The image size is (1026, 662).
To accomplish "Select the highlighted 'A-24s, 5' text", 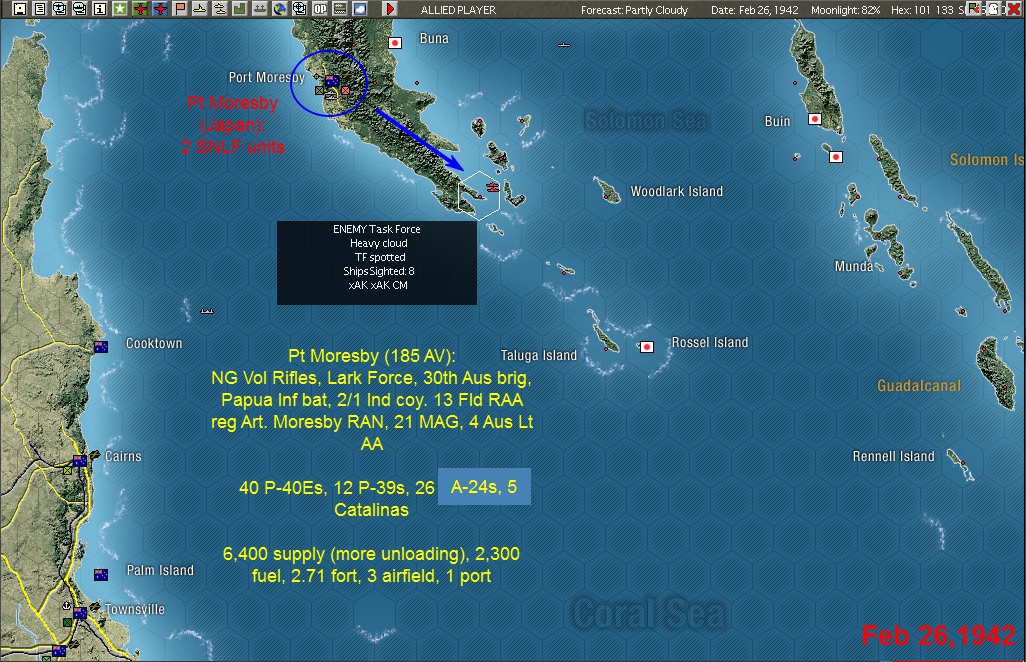I will [x=484, y=487].
